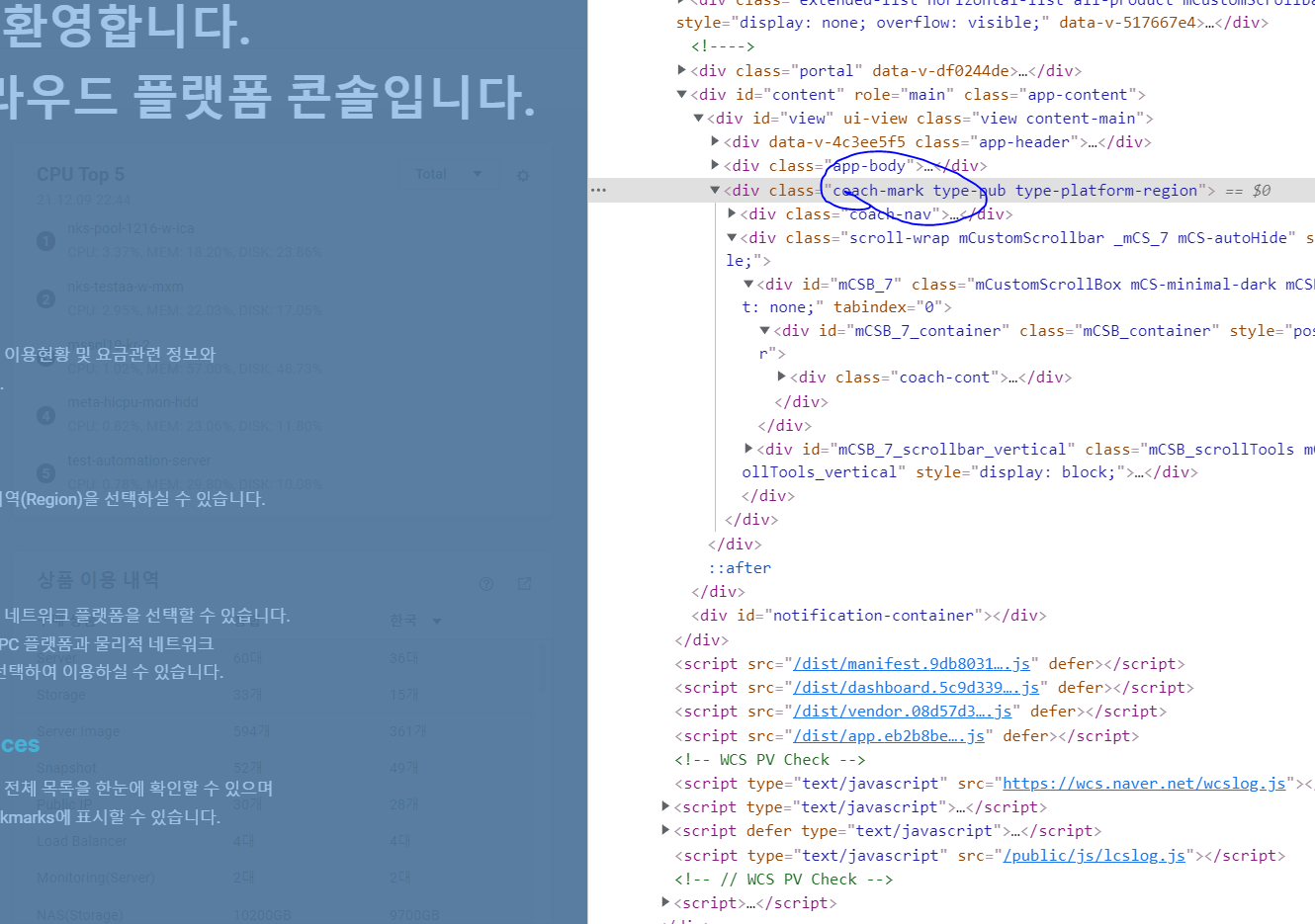Image resolution: width=1315 pixels, height=924 pixels.
Task: Select the ::after pseudo-element row
Action: point(740,567)
